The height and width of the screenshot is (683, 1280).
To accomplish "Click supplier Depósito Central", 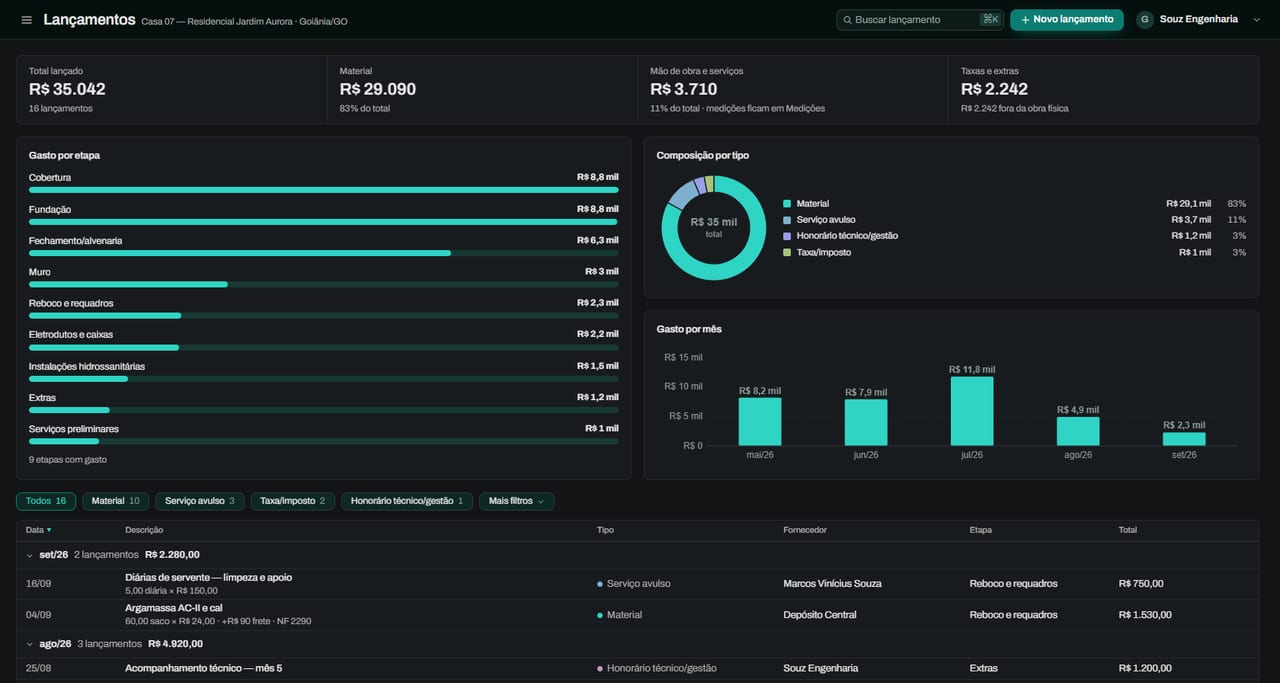I will tap(820, 615).
